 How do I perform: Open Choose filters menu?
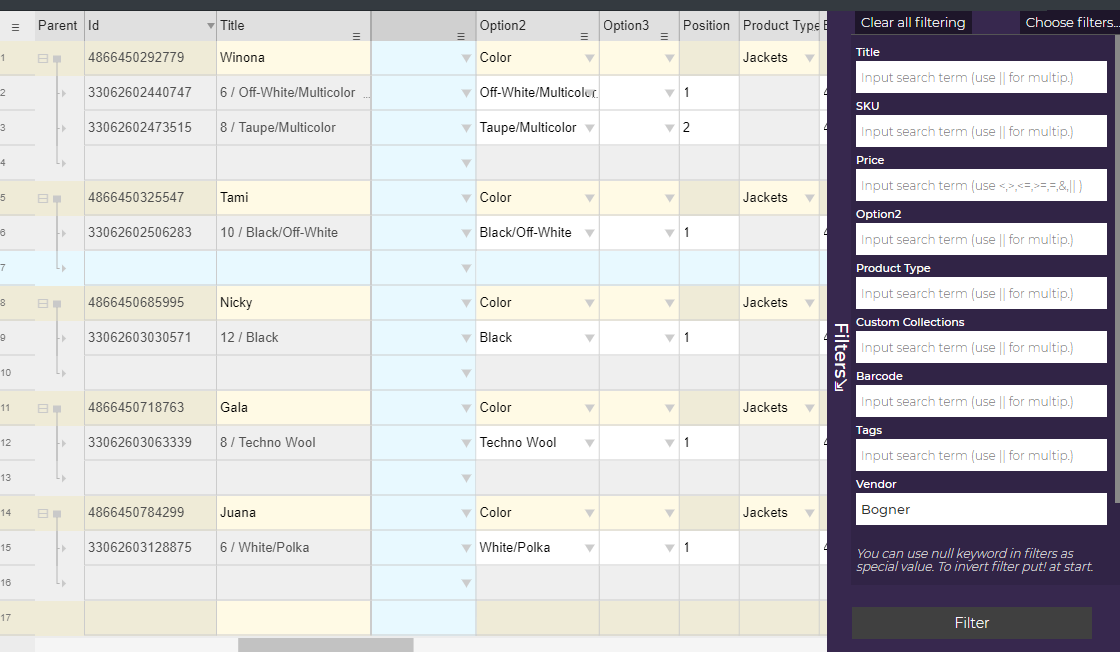pyautogui.click(x=1070, y=22)
